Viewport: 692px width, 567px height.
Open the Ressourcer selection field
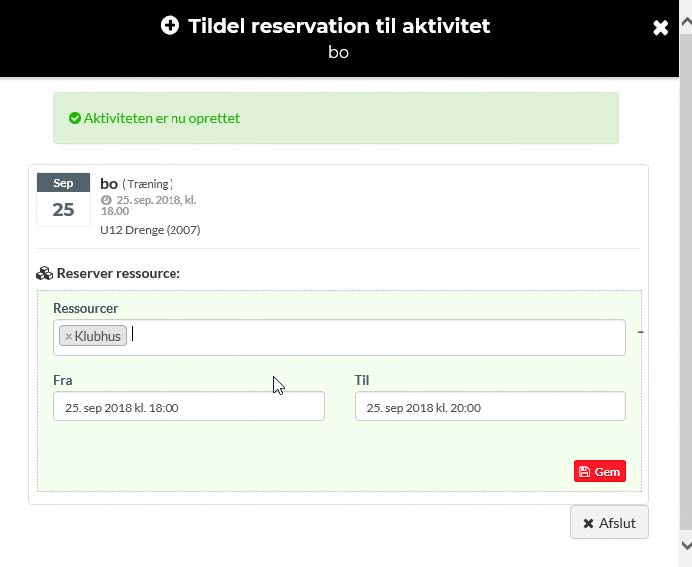click(x=339, y=338)
